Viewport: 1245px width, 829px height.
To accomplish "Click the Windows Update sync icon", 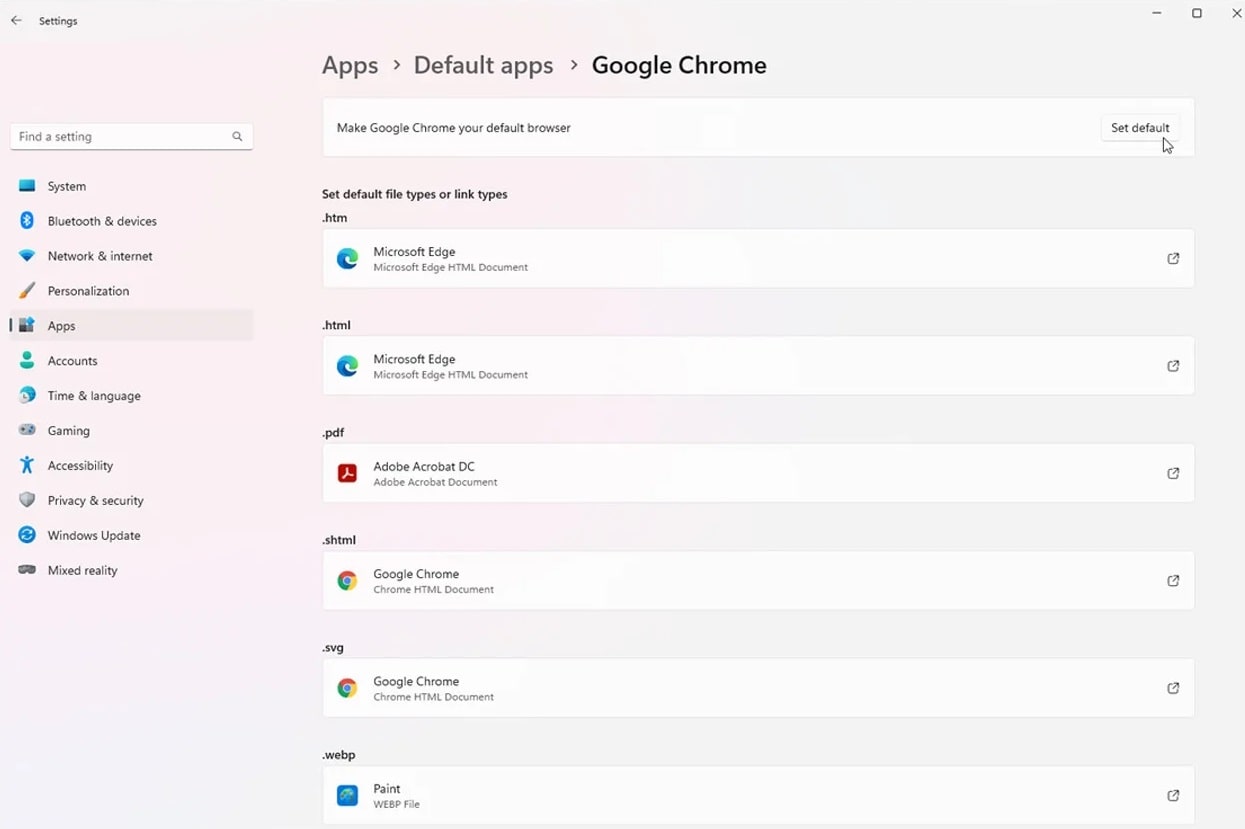I will tap(27, 536).
